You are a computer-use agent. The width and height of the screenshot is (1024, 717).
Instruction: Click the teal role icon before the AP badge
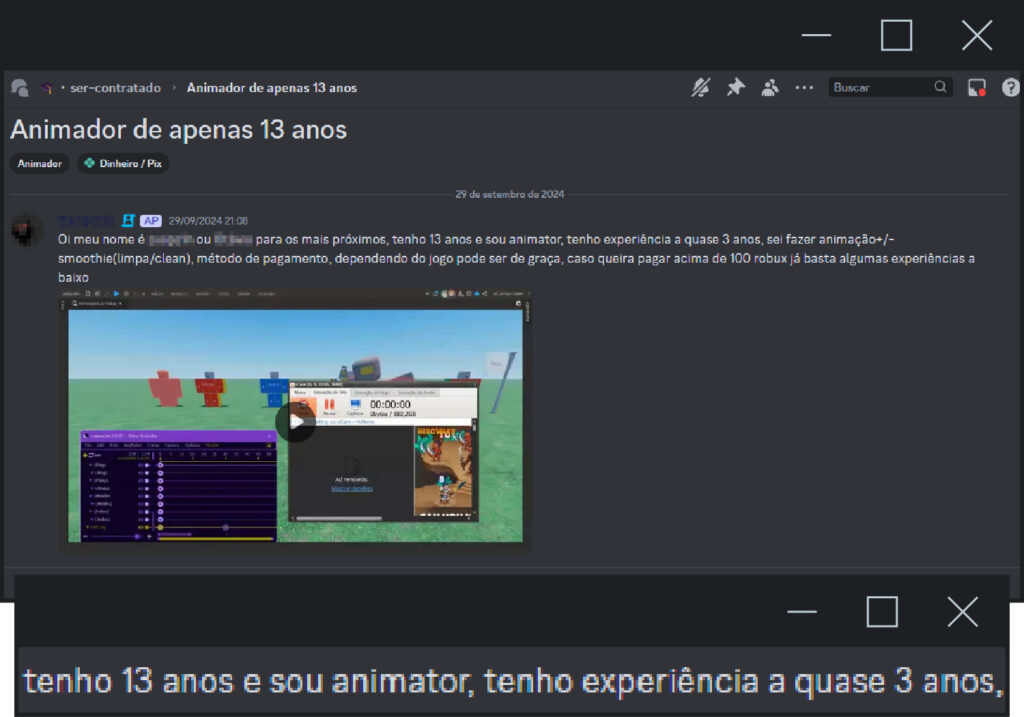click(x=128, y=221)
